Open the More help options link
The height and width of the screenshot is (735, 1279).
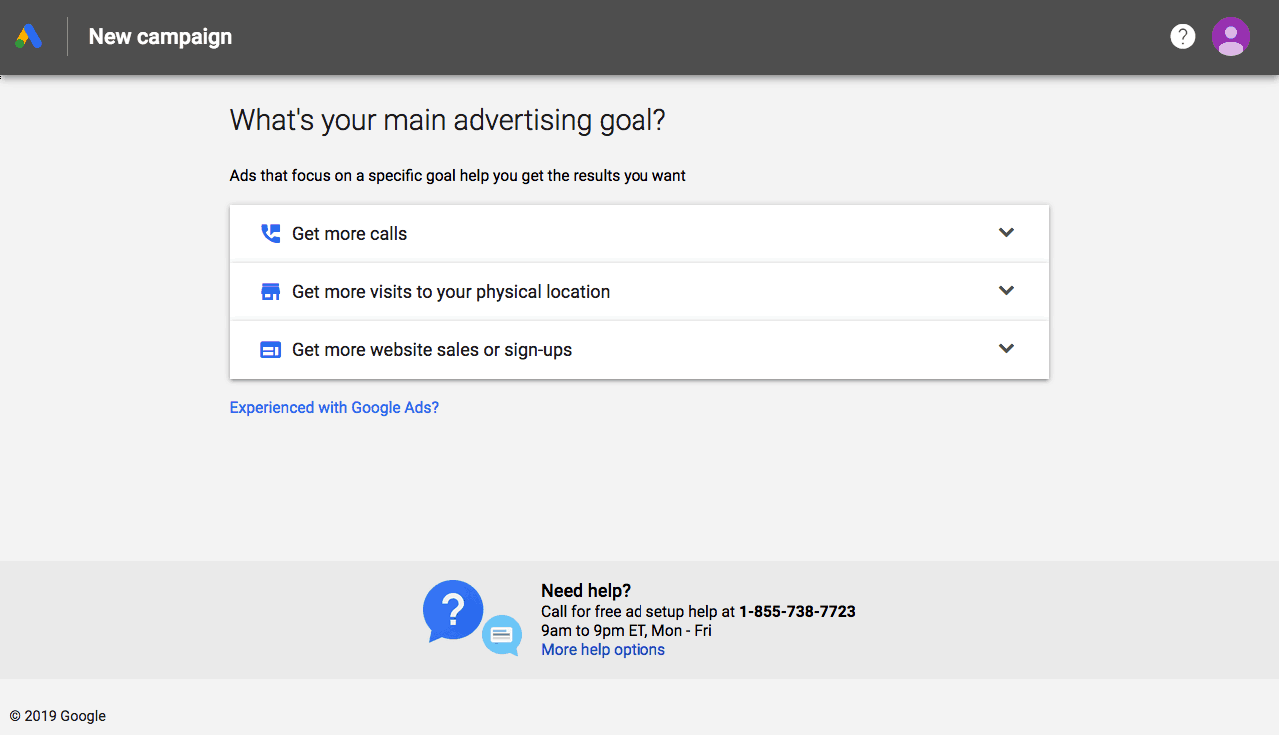(x=603, y=650)
